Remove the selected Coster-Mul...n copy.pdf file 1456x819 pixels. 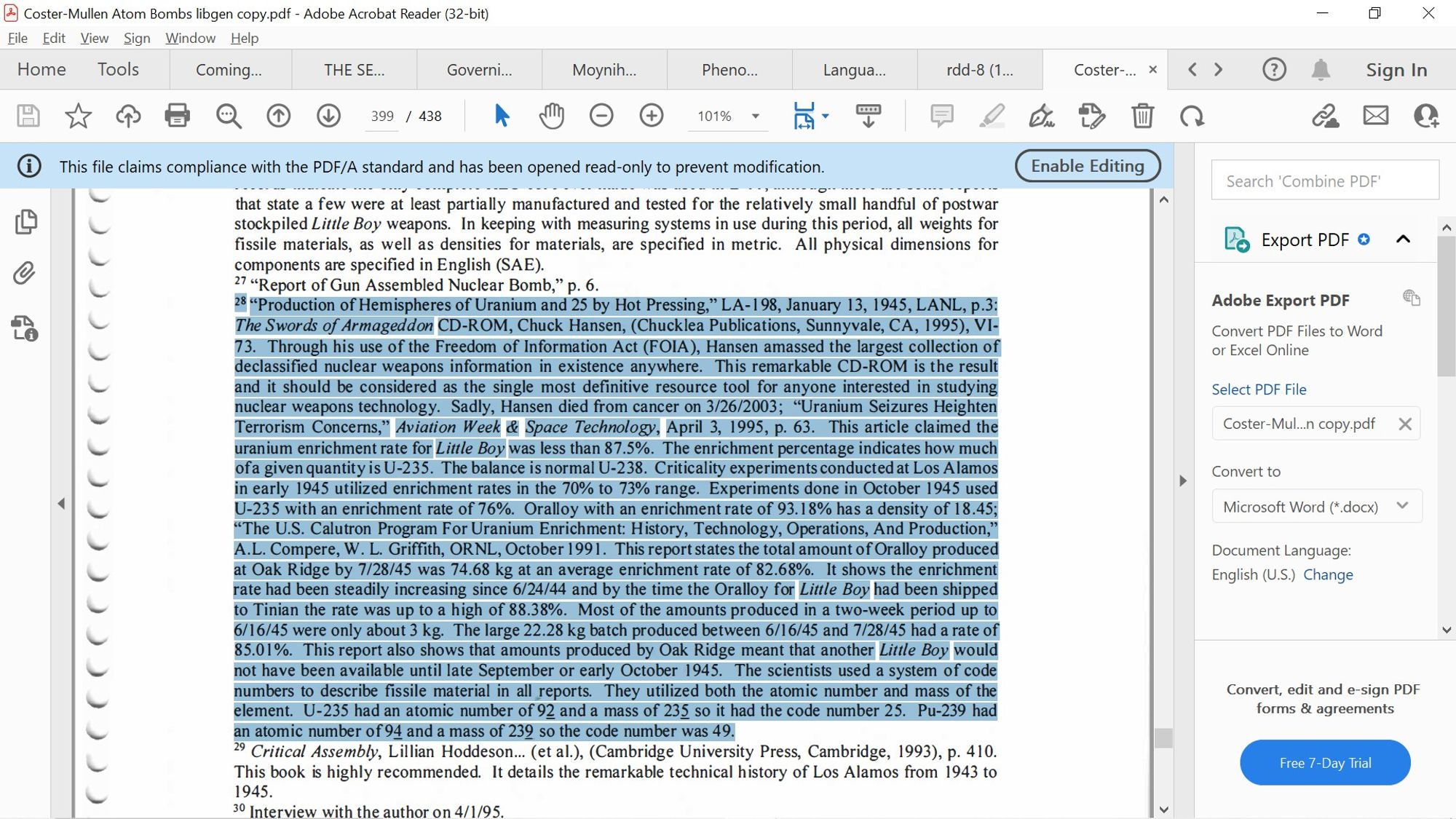coord(1405,424)
